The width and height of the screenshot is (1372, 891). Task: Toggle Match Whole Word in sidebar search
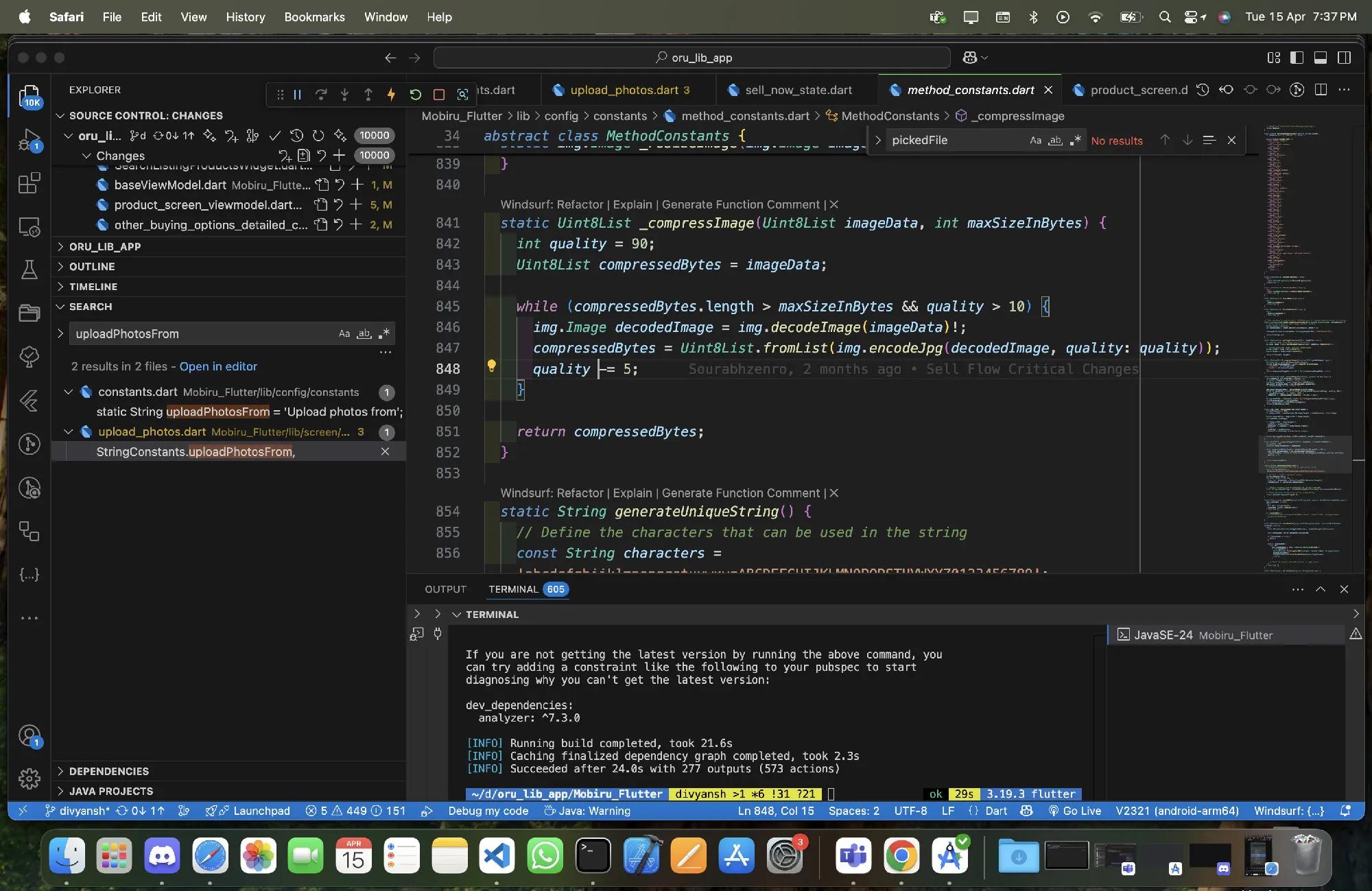coord(364,334)
